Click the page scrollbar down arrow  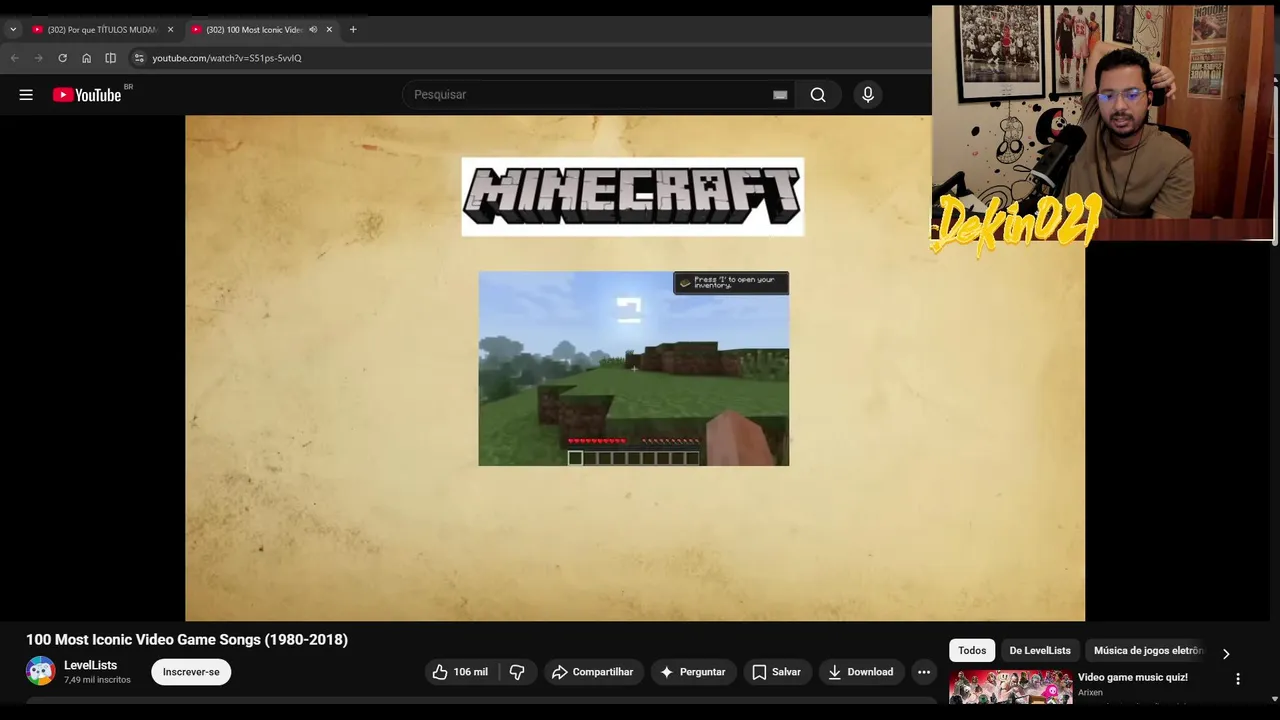[x=1274, y=699]
